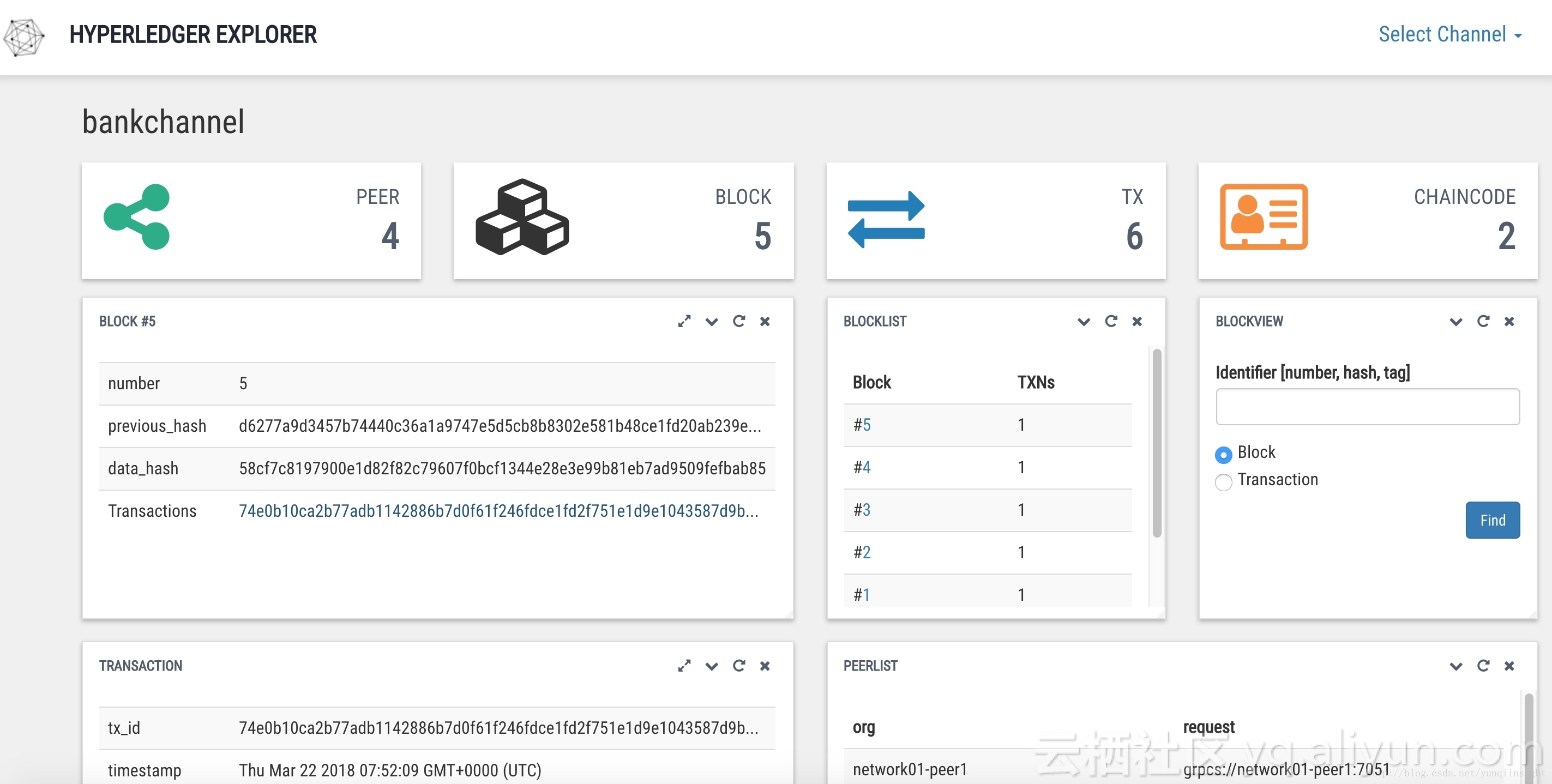
Task: Close the TRANSACTION panel
Action: [x=766, y=665]
